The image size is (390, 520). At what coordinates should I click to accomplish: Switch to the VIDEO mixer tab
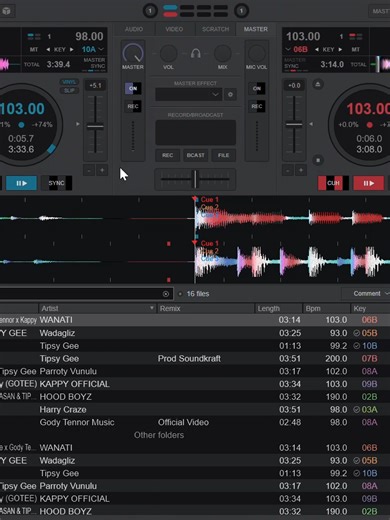coord(174,29)
